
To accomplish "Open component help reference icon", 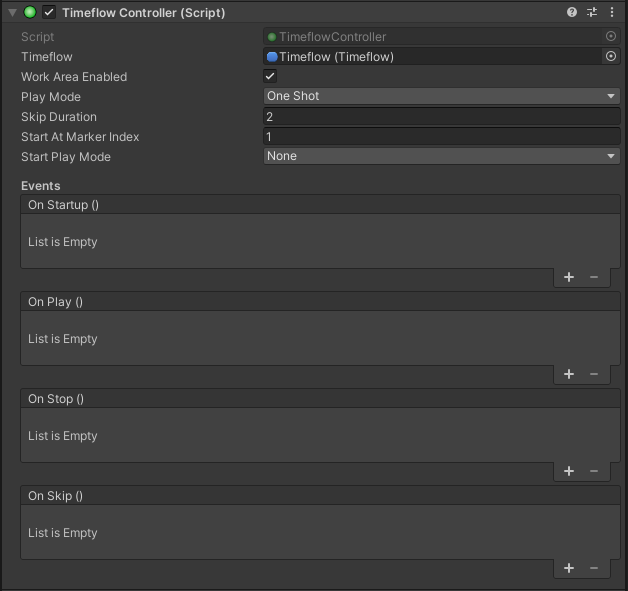I will (x=572, y=12).
